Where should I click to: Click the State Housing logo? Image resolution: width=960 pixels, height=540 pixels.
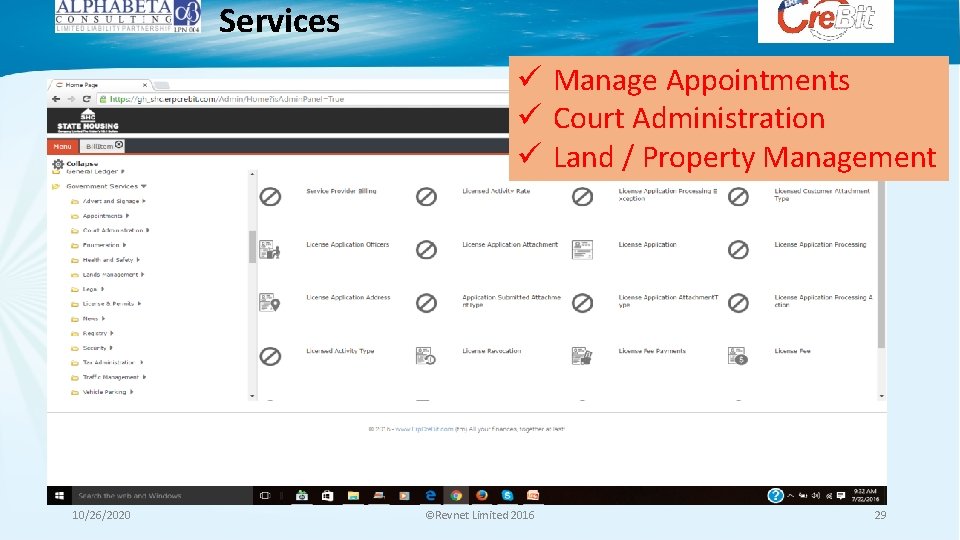click(88, 121)
